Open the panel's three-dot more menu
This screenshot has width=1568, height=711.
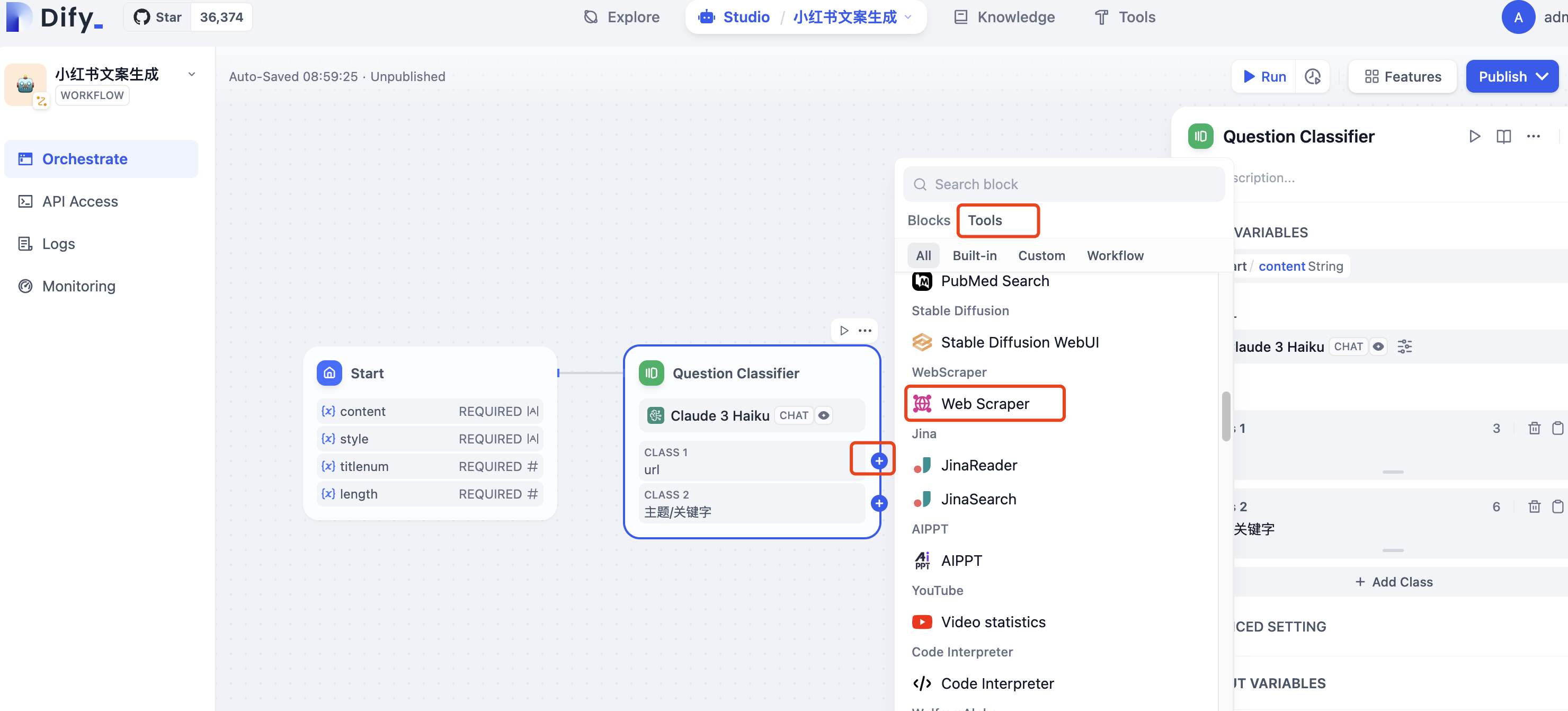[x=1534, y=136]
